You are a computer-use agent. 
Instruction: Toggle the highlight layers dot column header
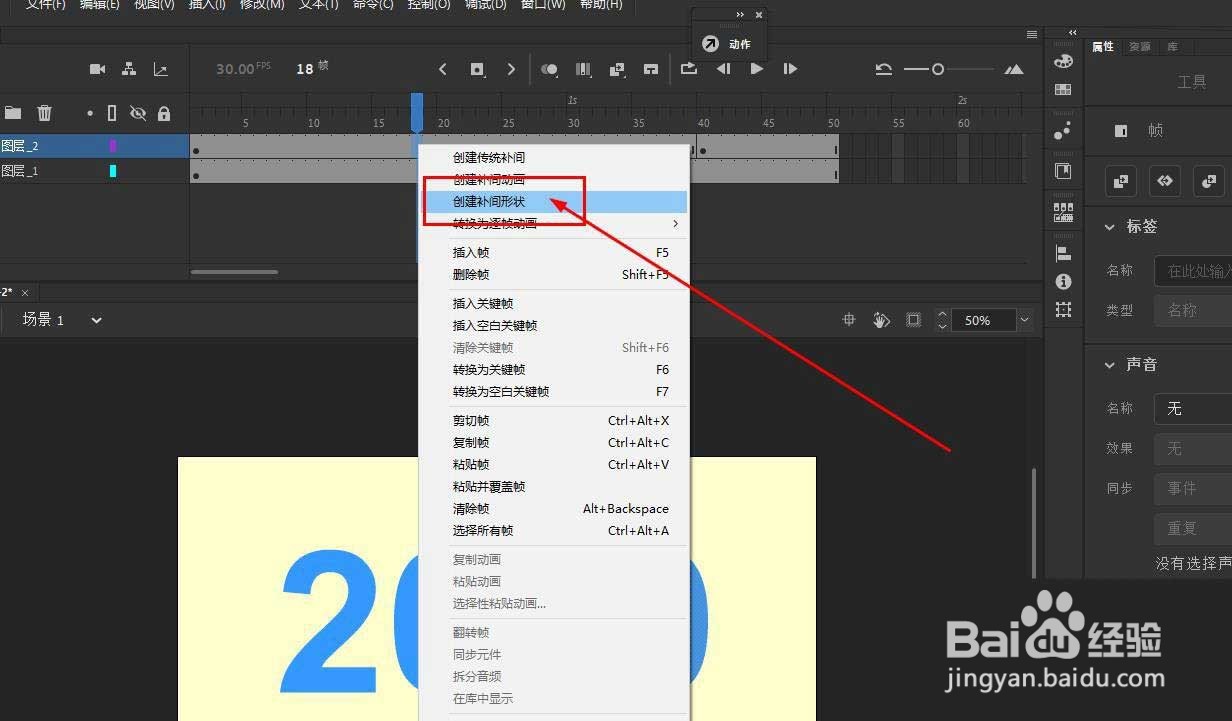(90, 114)
